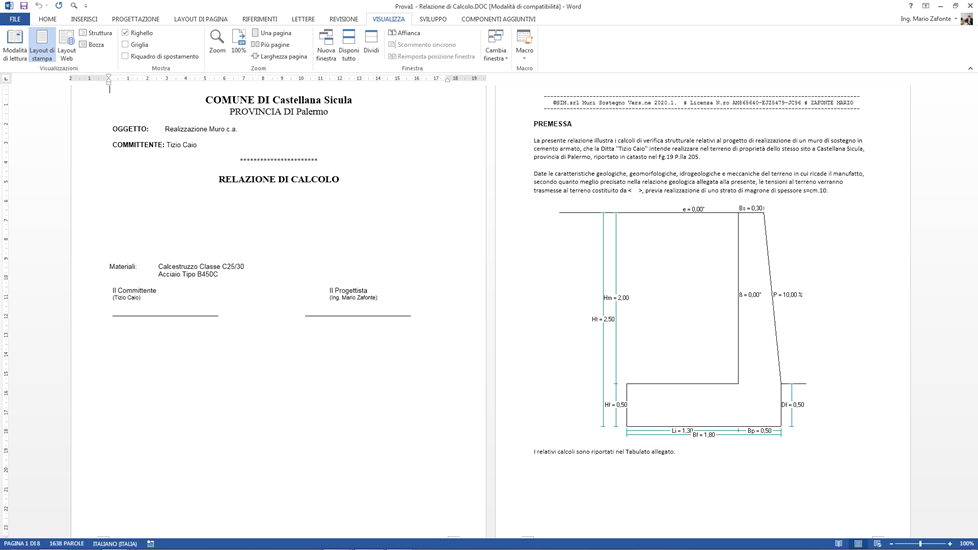Click macro recording icon in status bar
The image size is (978, 550).
coord(150,544)
